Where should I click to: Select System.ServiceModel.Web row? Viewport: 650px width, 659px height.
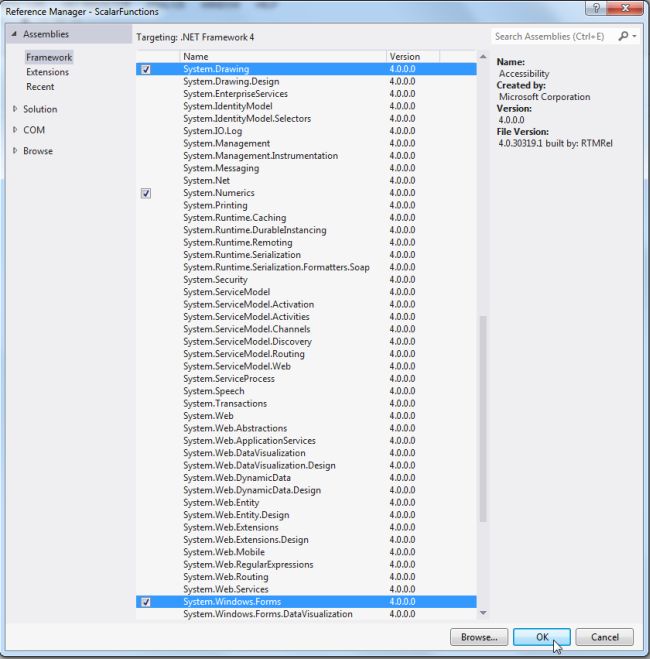(306, 366)
